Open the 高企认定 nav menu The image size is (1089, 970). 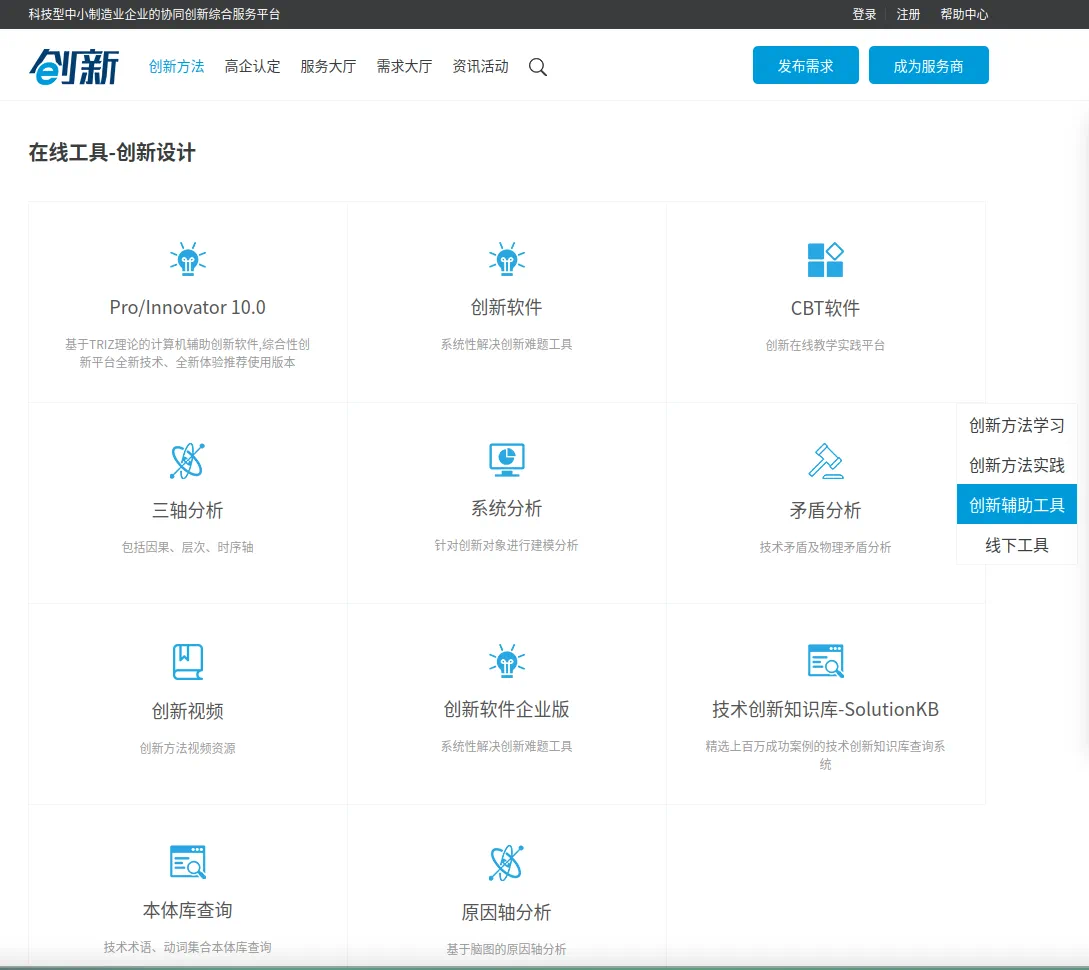click(252, 67)
